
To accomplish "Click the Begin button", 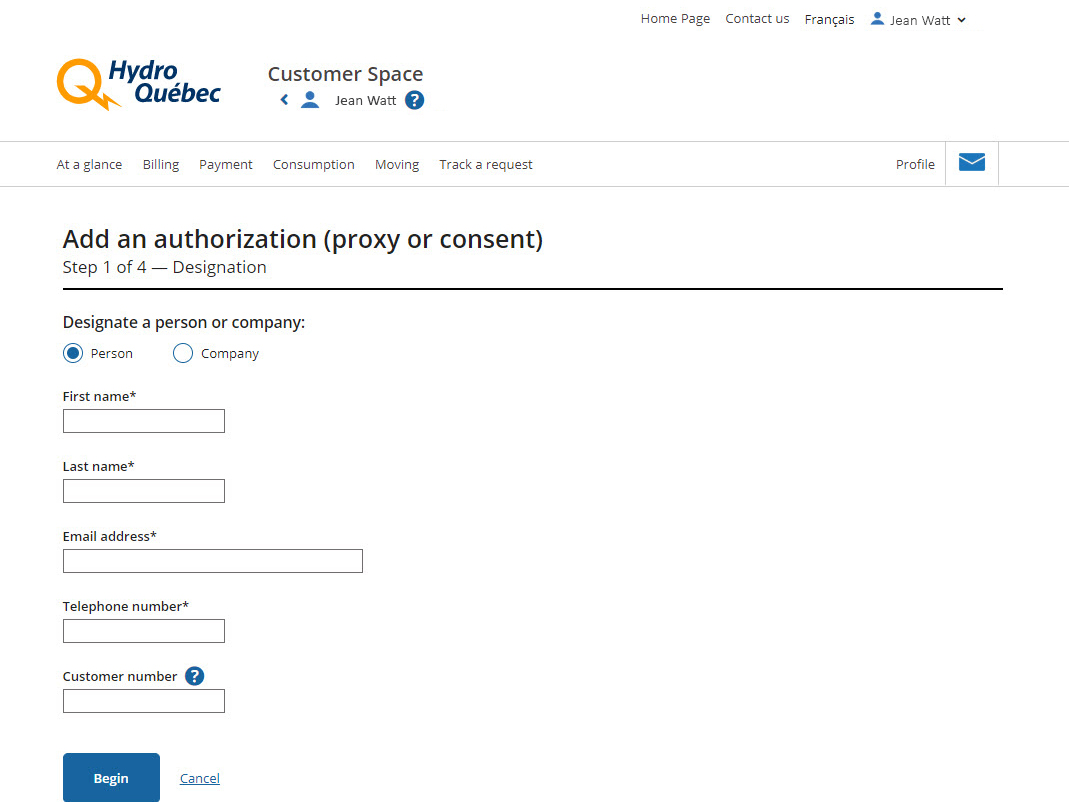I will click(x=111, y=777).
